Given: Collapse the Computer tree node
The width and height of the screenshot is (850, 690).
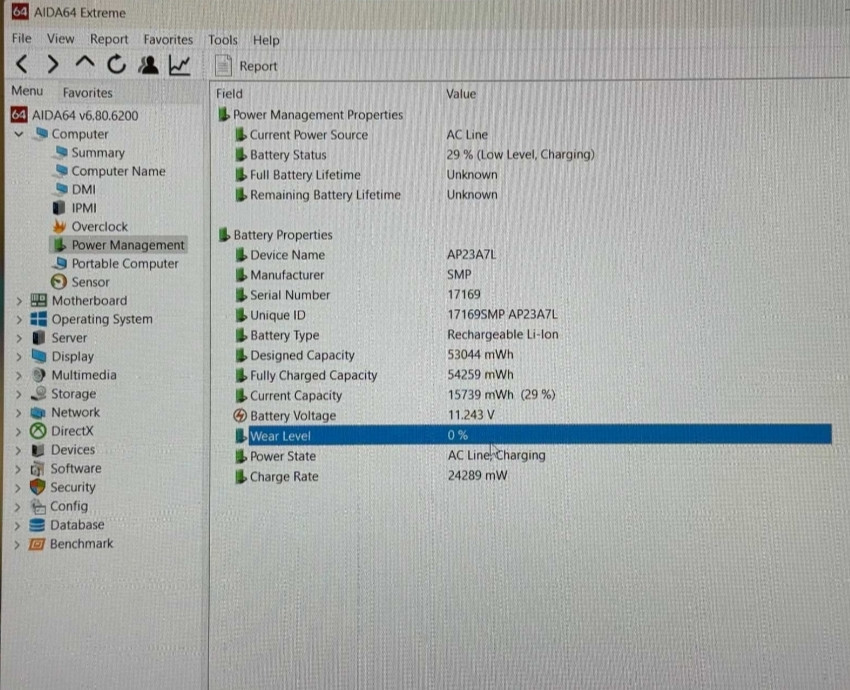Looking at the screenshot, I should click(x=19, y=134).
